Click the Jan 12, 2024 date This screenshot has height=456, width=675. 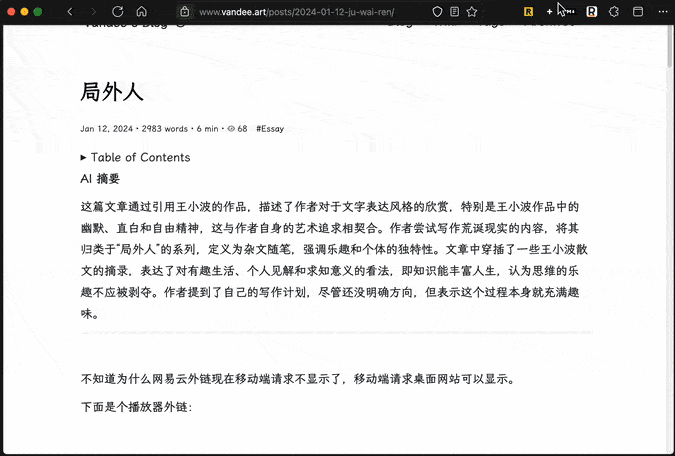(106, 129)
